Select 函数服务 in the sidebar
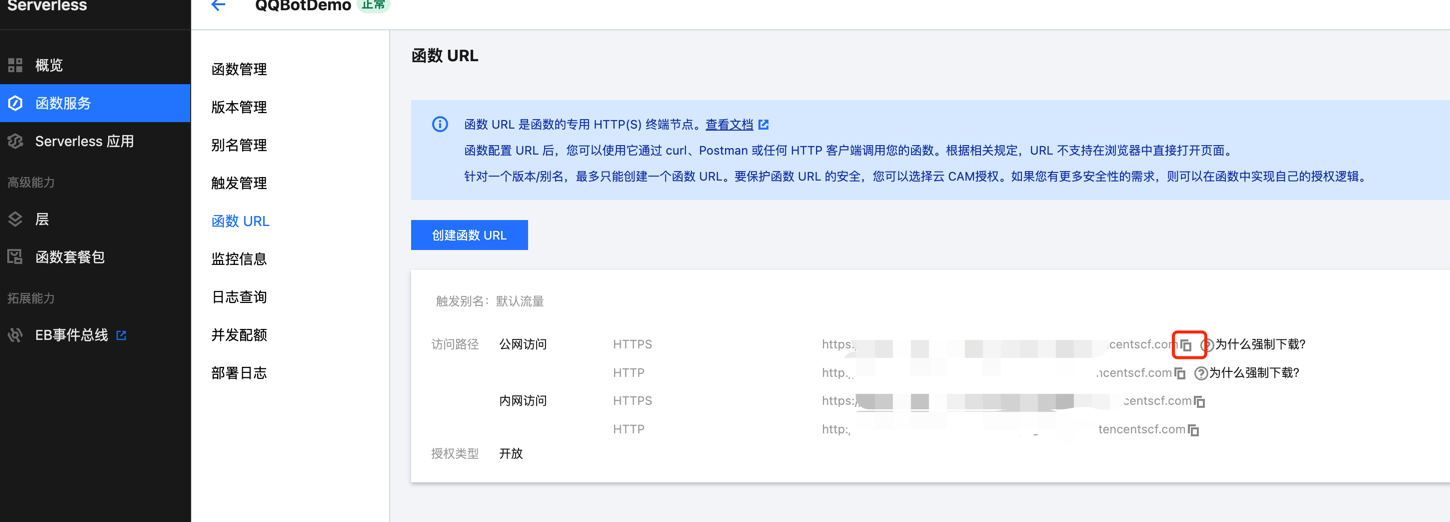 point(63,103)
